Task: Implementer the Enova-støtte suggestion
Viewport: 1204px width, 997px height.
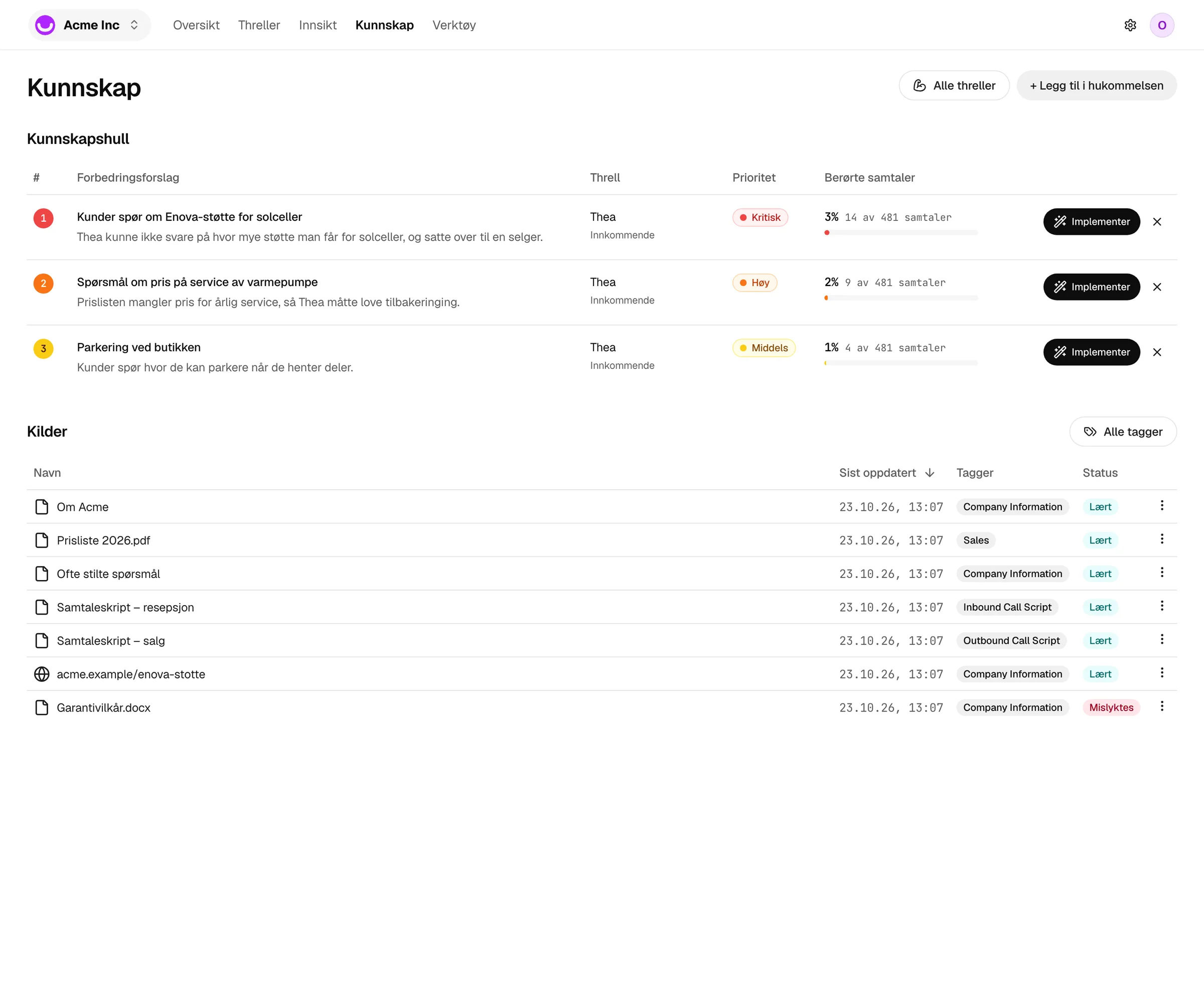Action: pyautogui.click(x=1091, y=222)
